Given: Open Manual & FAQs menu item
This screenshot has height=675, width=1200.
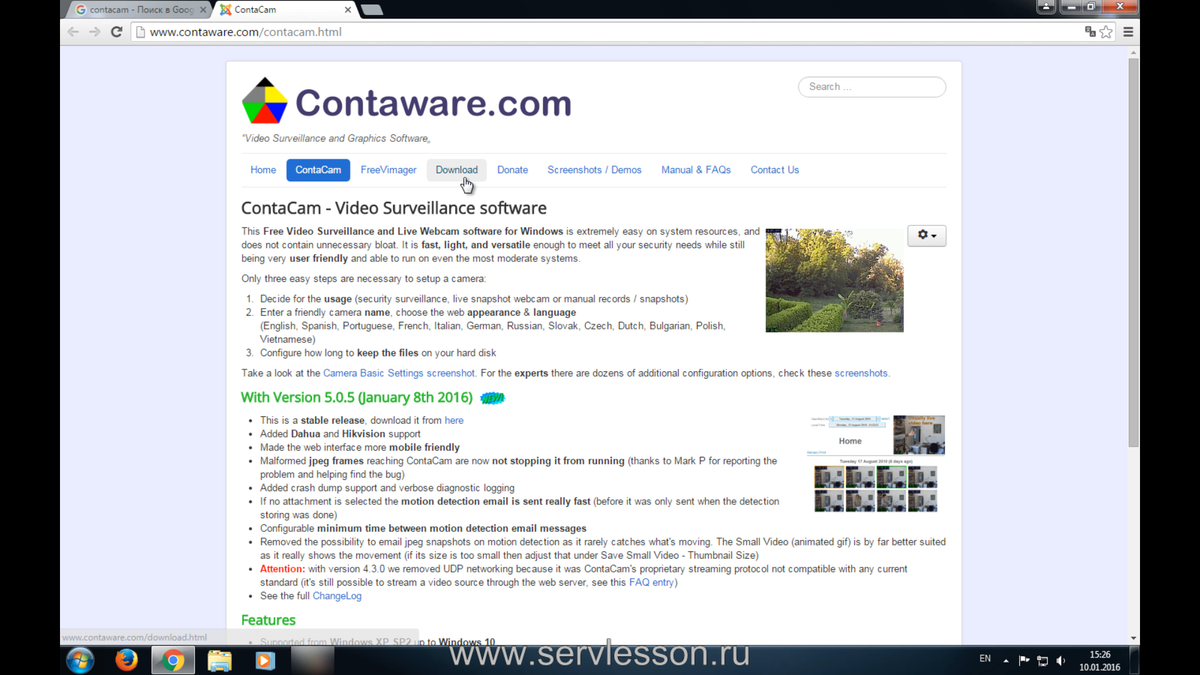Looking at the screenshot, I should [x=696, y=170].
